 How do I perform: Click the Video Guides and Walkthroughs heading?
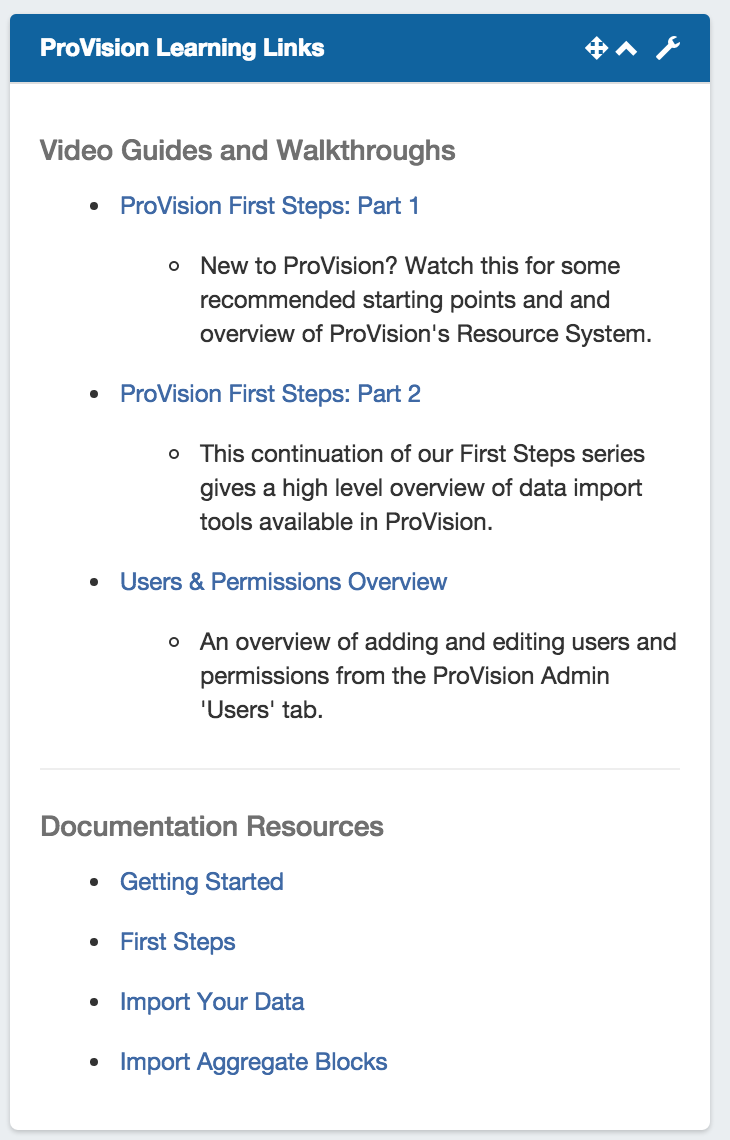tap(247, 151)
